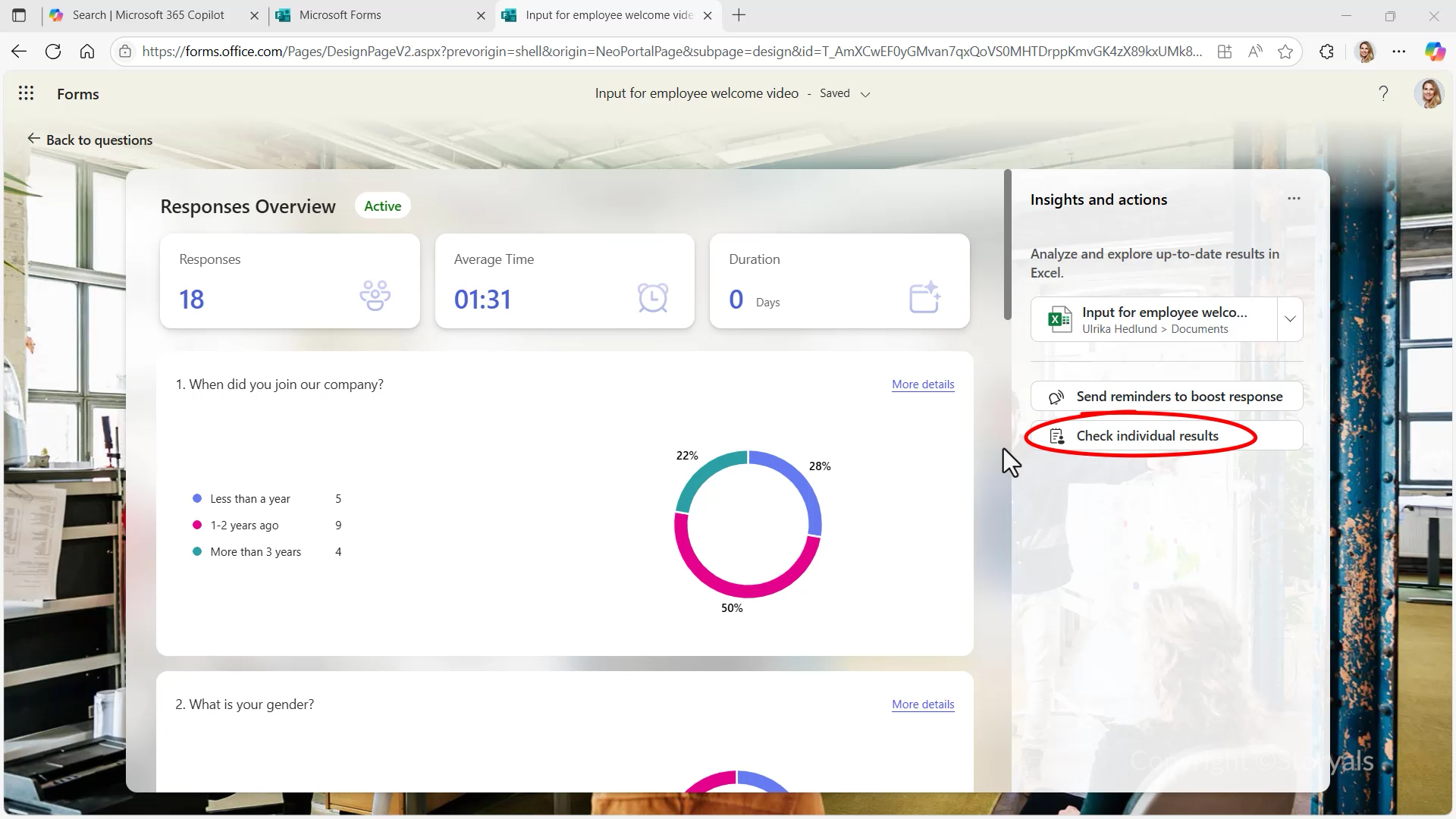1456x819 pixels.
Task: Open the tab actions menu icon
Action: pos(19,15)
